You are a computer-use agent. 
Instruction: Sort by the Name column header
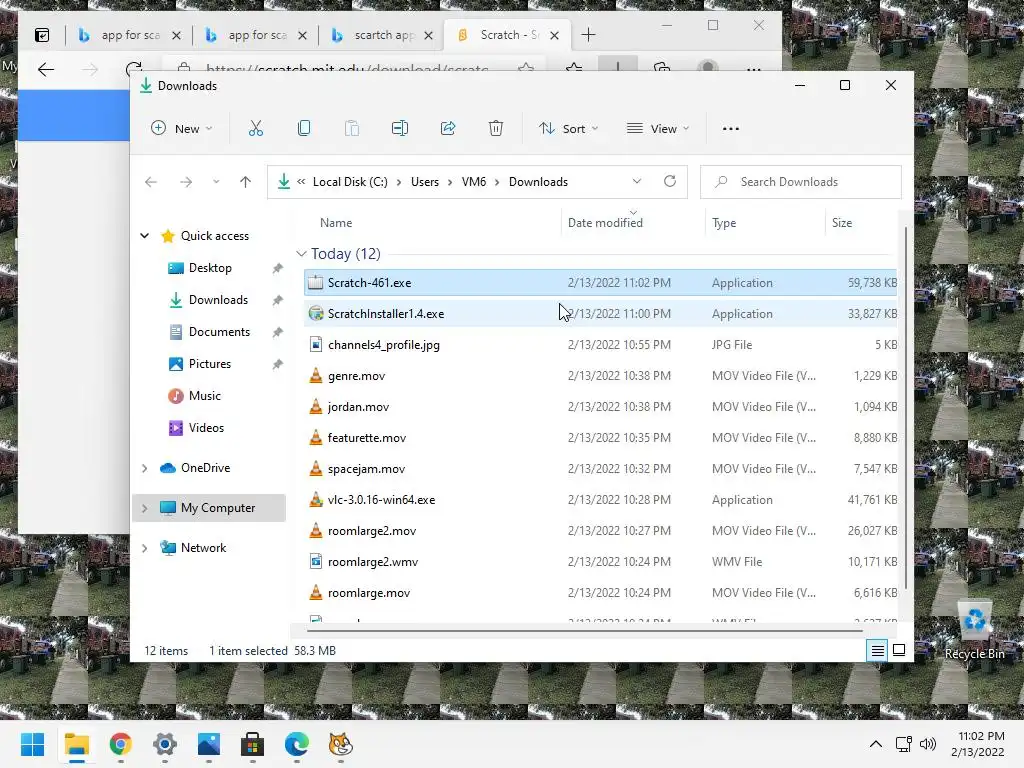point(336,223)
